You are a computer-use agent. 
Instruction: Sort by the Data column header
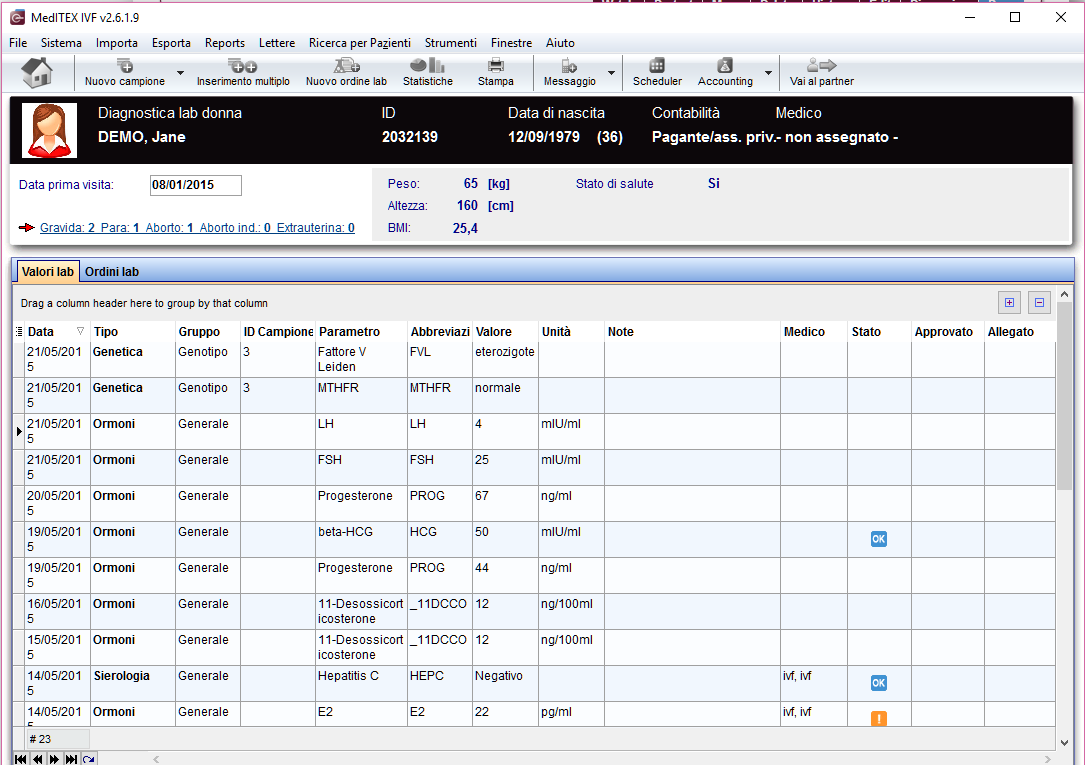click(x=41, y=332)
